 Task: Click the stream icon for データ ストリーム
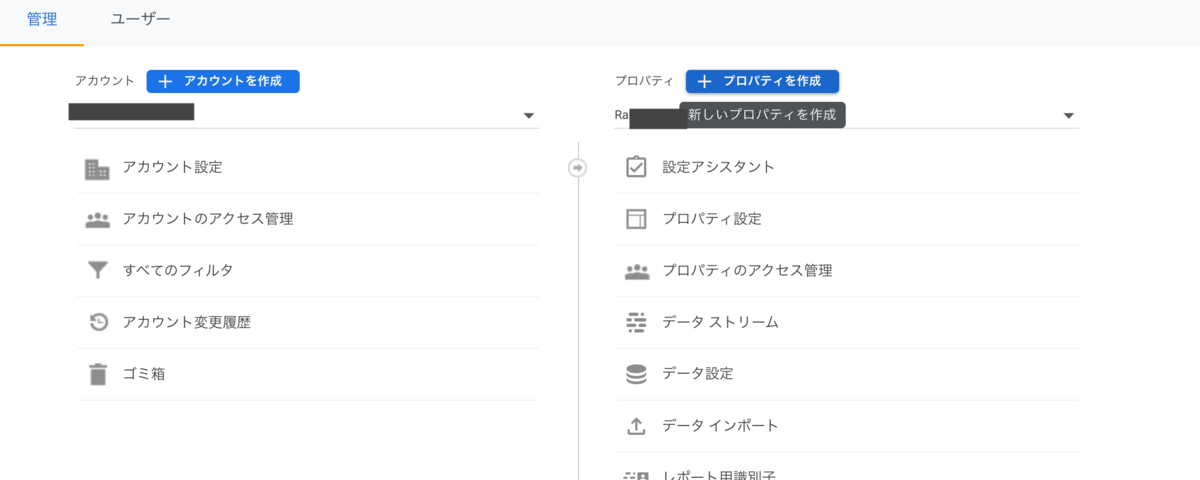(636, 322)
